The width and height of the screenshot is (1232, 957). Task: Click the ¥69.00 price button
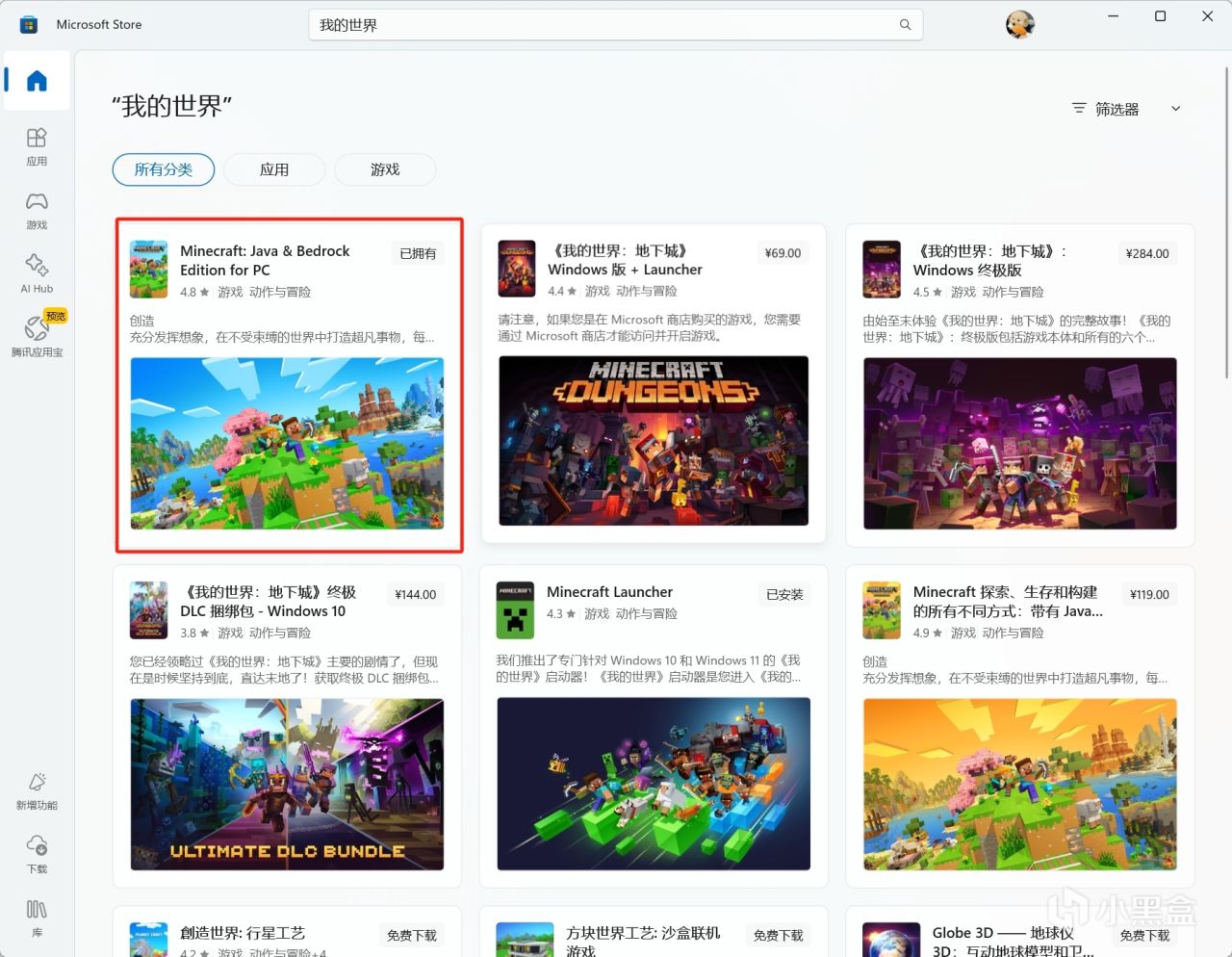[783, 253]
